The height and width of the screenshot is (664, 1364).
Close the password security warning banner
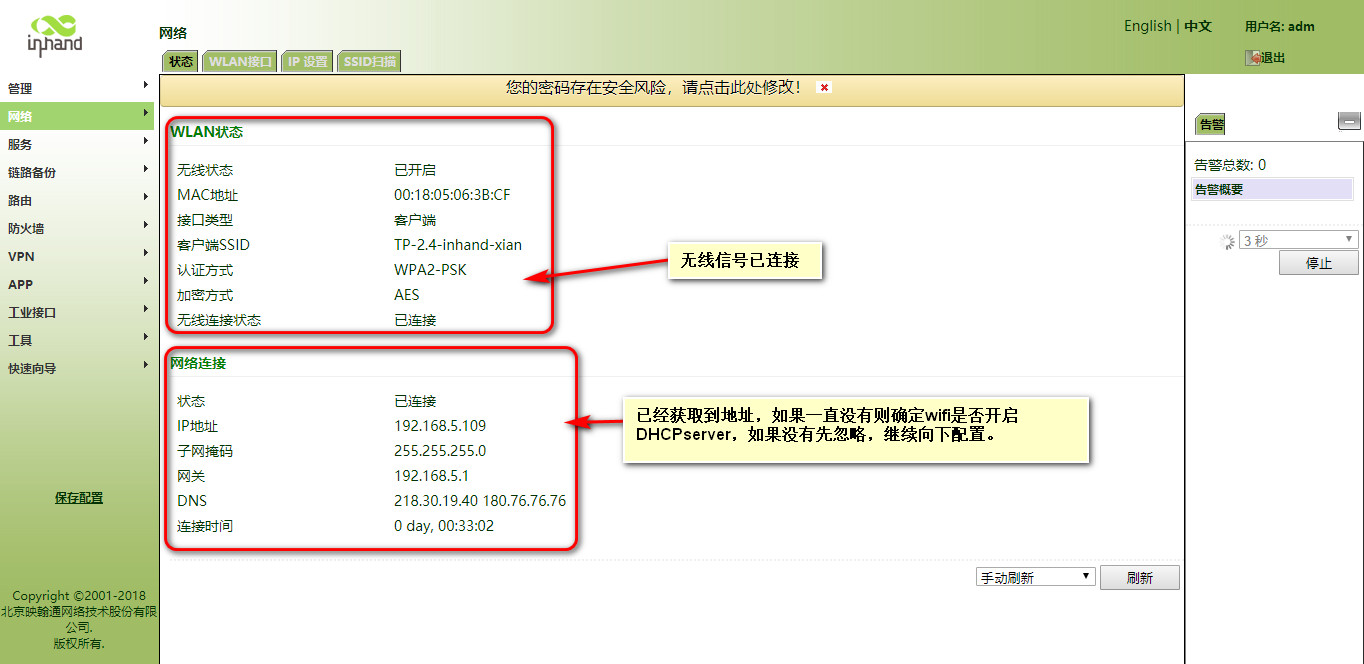pos(824,88)
